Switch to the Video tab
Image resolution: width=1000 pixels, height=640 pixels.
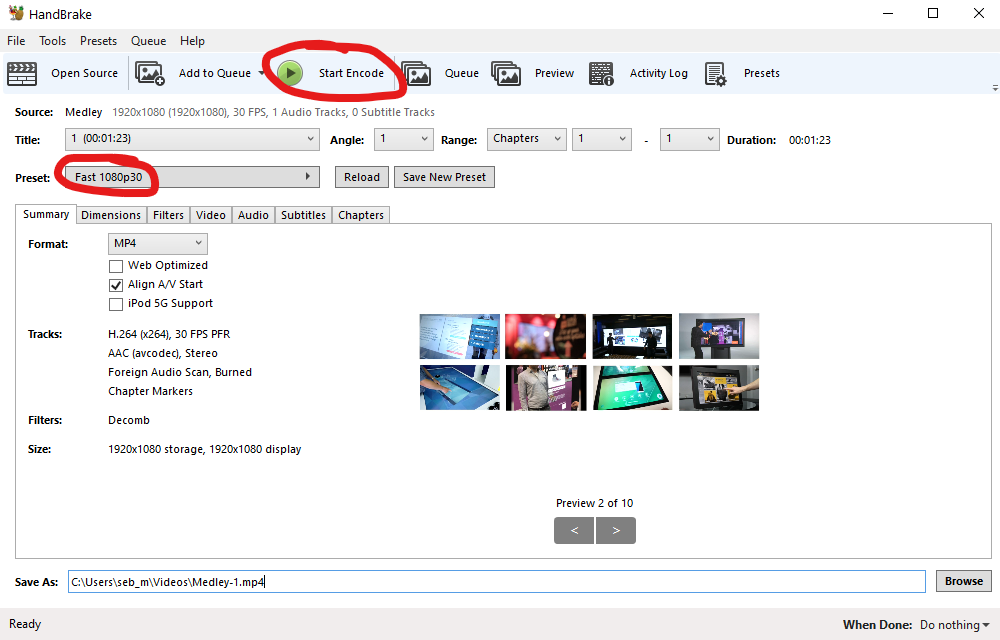(x=210, y=215)
